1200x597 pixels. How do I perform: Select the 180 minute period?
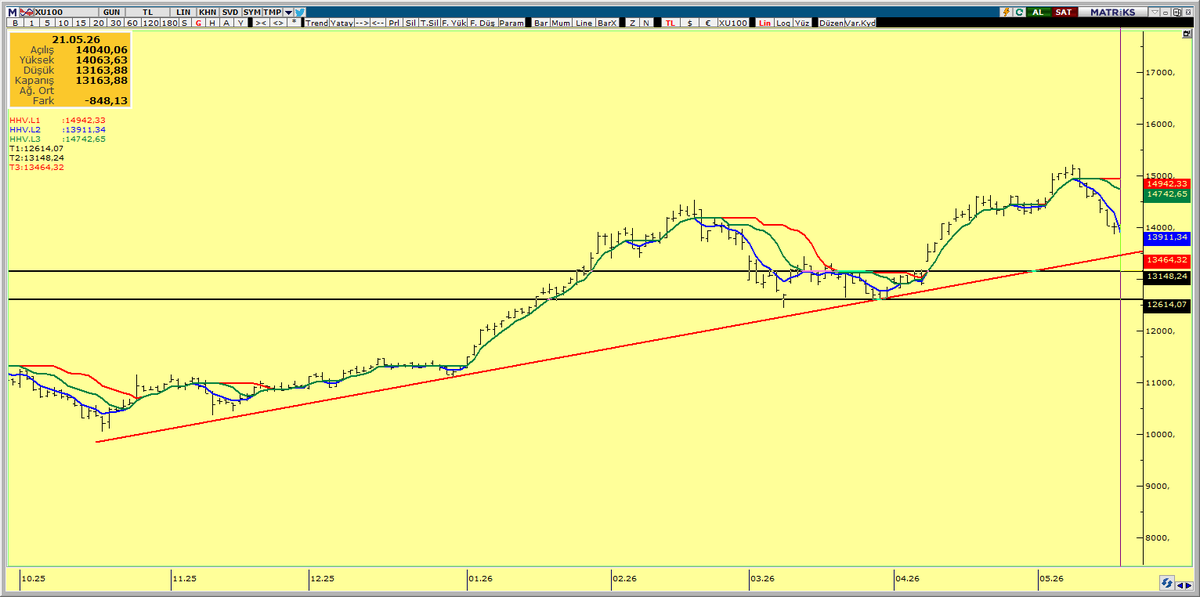coord(169,23)
